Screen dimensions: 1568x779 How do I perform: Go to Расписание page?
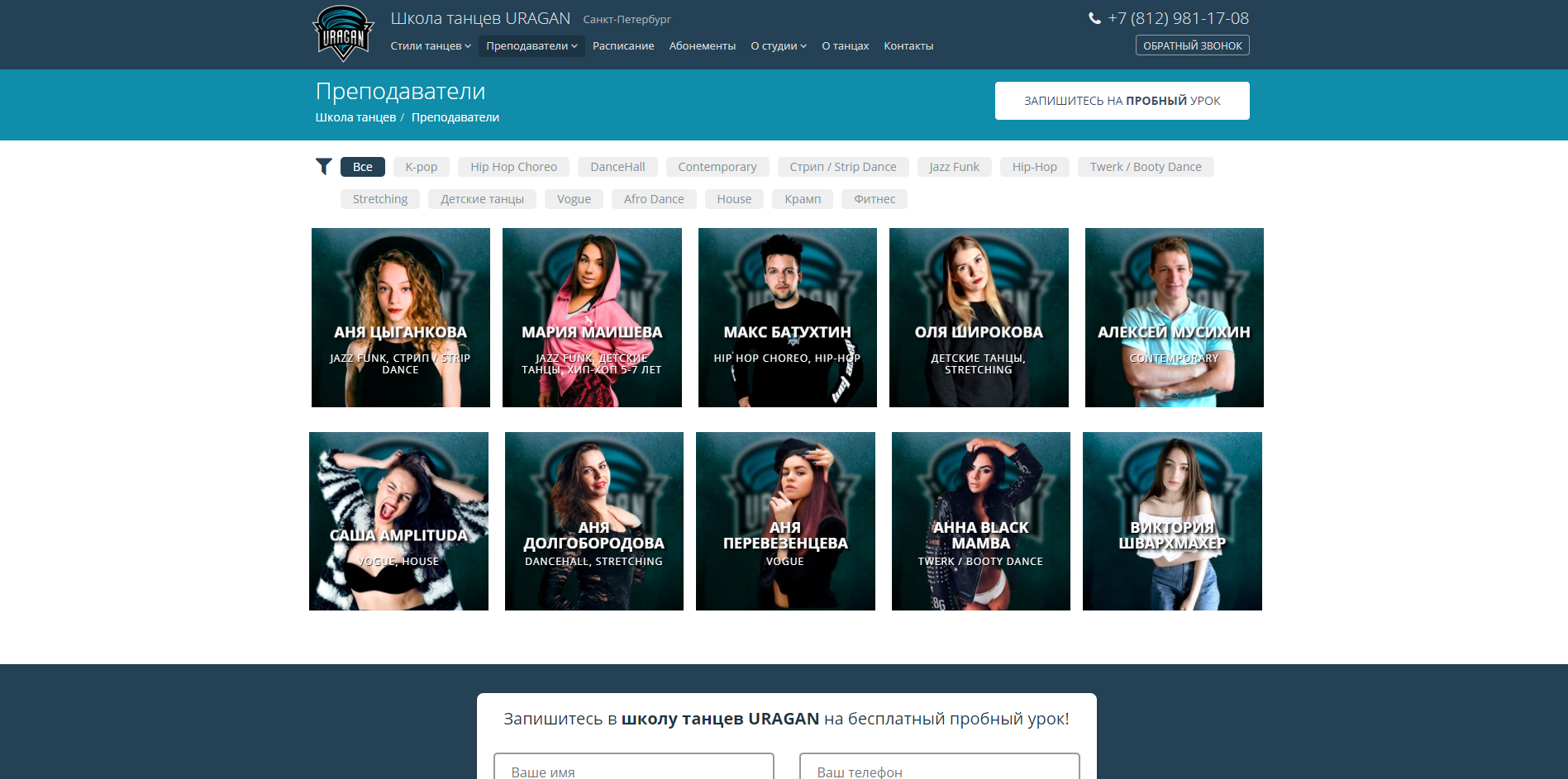click(623, 46)
